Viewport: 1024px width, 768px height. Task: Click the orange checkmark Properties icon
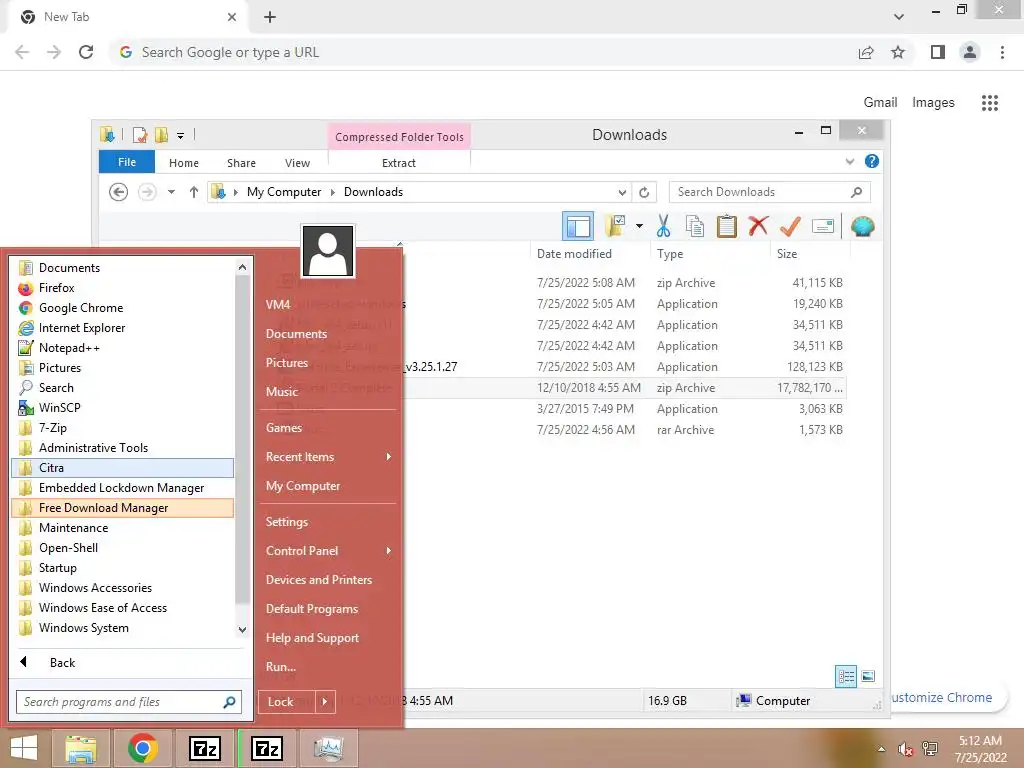point(790,226)
